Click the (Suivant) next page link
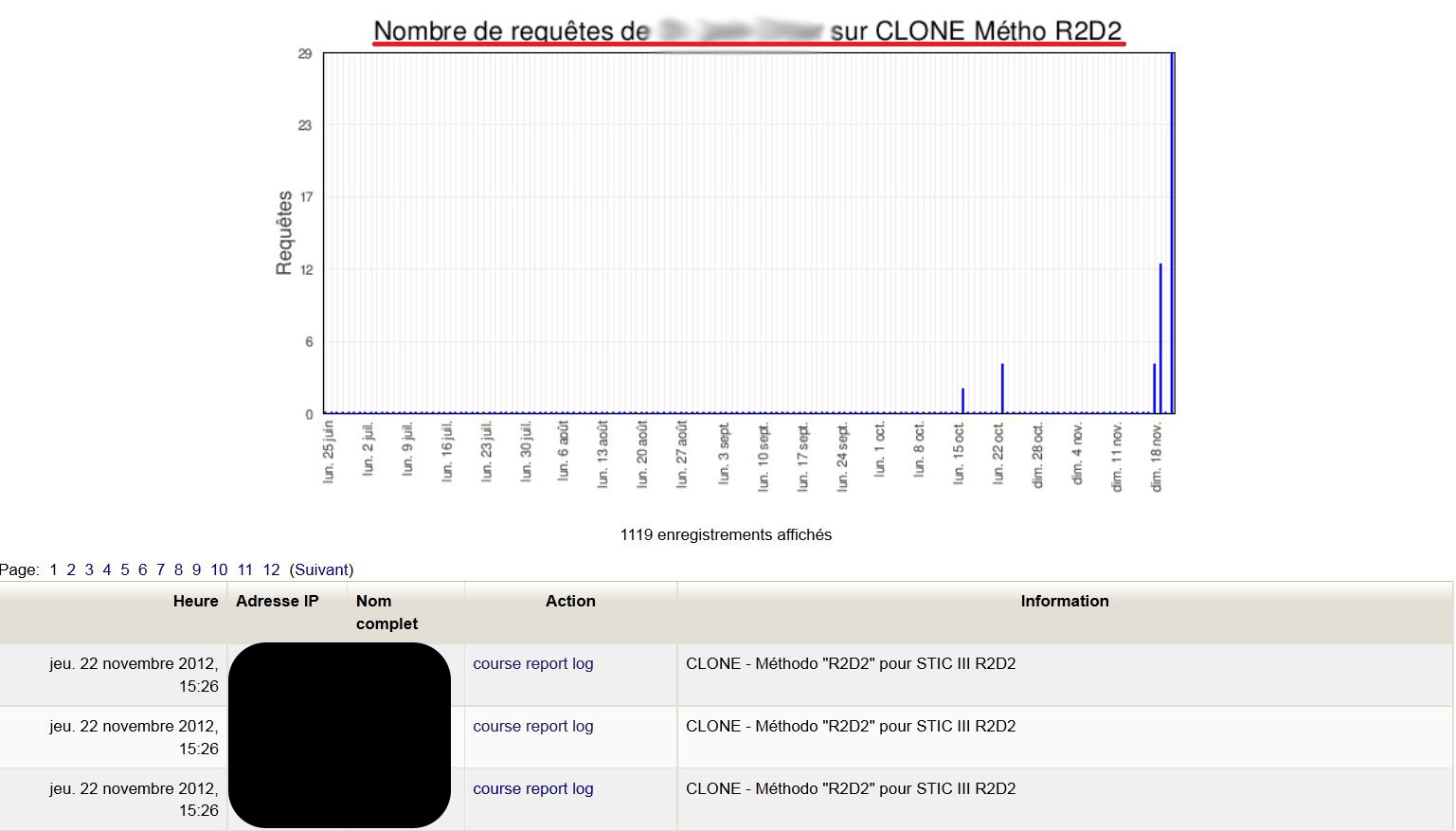The image size is (1456, 831). pos(321,569)
